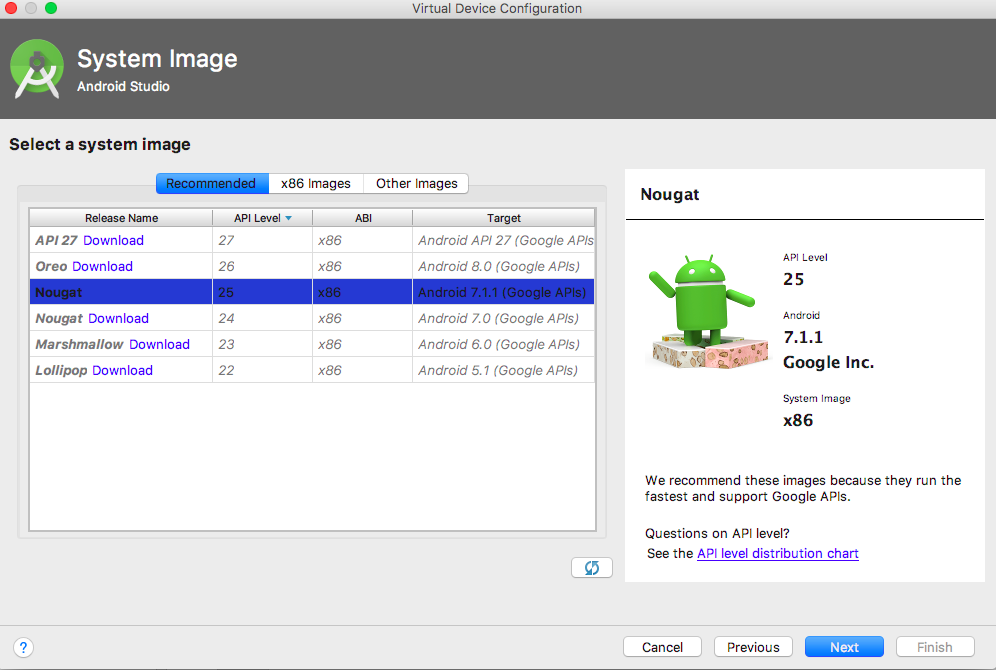This screenshot has height=670, width=996.
Task: Select the API level 23 cell
Action: [x=262, y=344]
